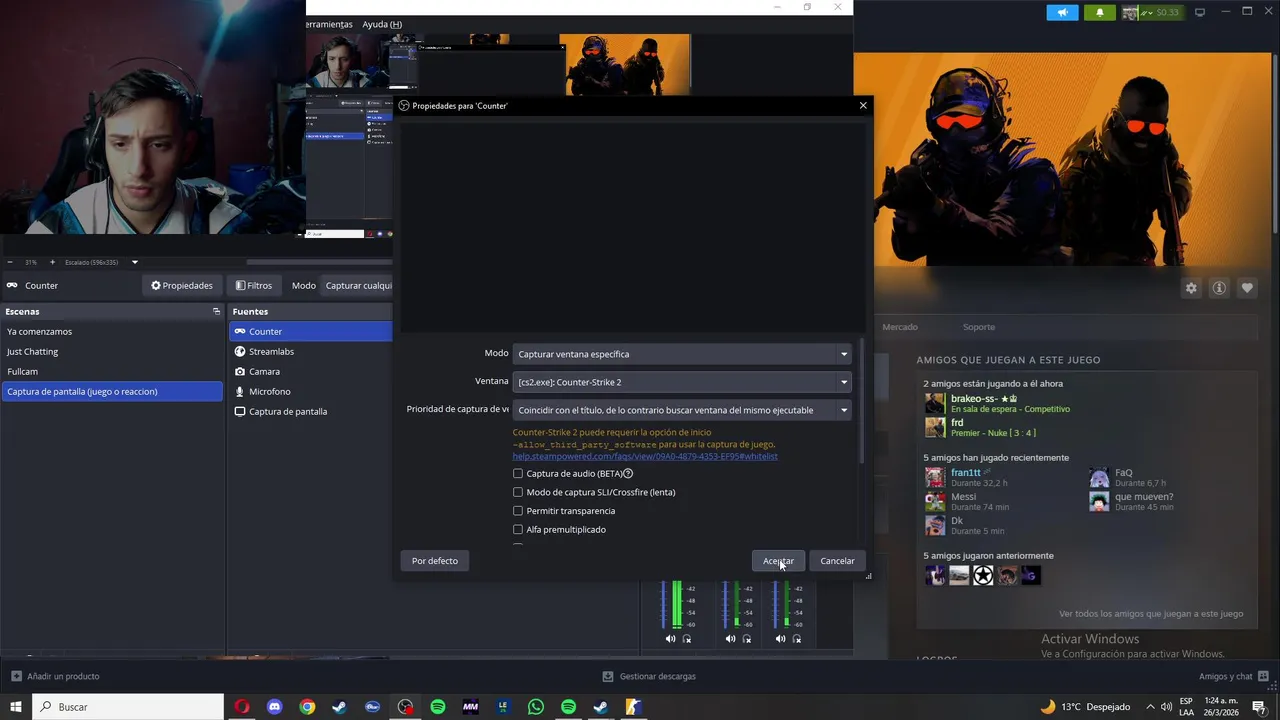Open Opera GX from taskbar

[x=242, y=707]
